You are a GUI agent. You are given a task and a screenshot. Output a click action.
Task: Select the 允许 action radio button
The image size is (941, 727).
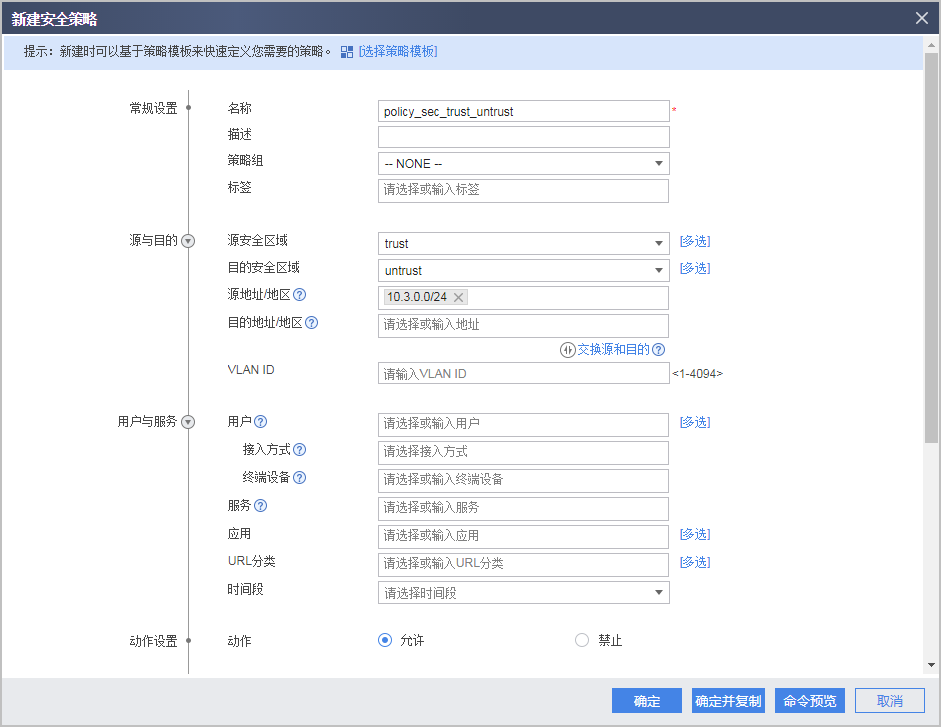[385, 641]
